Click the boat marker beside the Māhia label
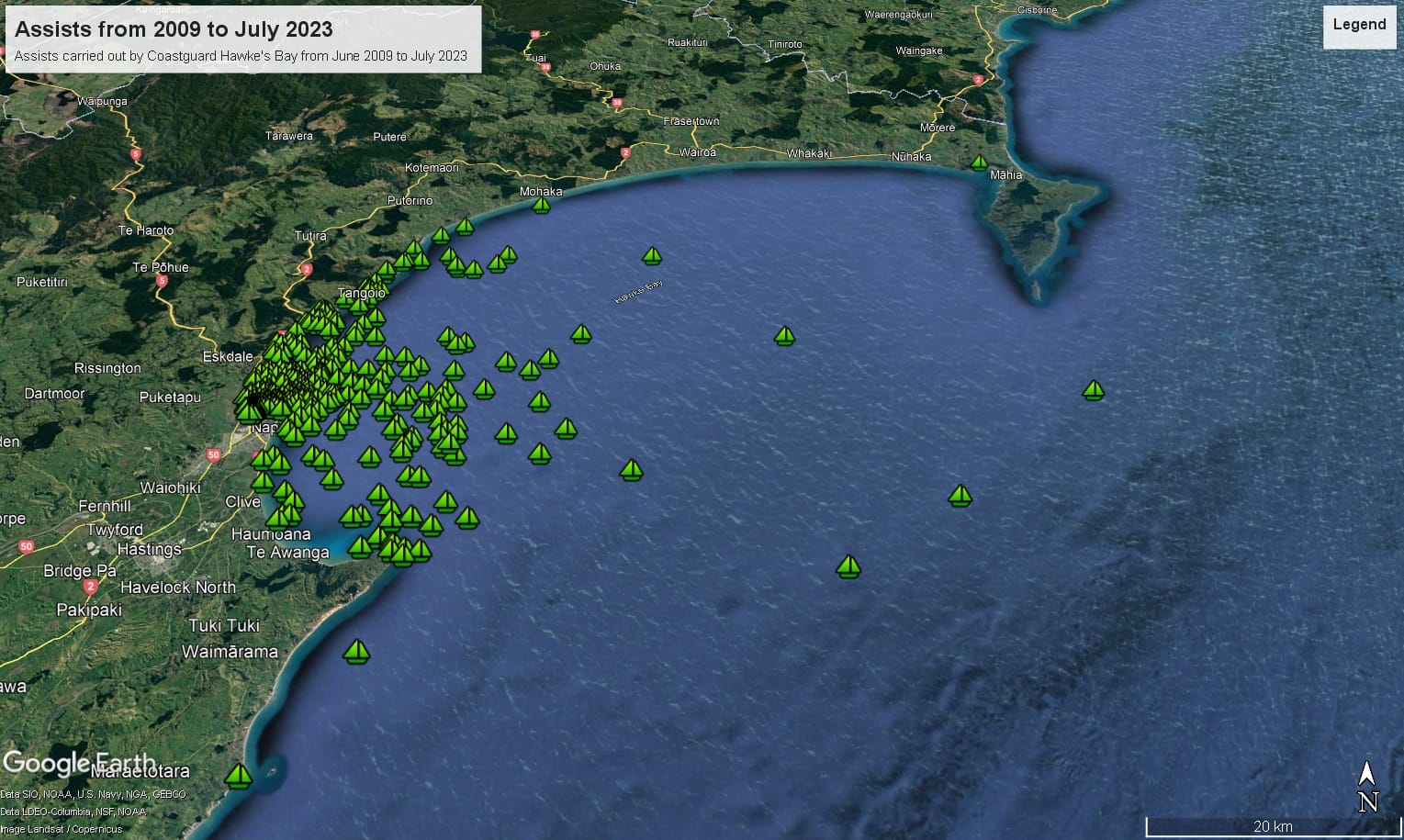The height and width of the screenshot is (840, 1404). point(980,163)
